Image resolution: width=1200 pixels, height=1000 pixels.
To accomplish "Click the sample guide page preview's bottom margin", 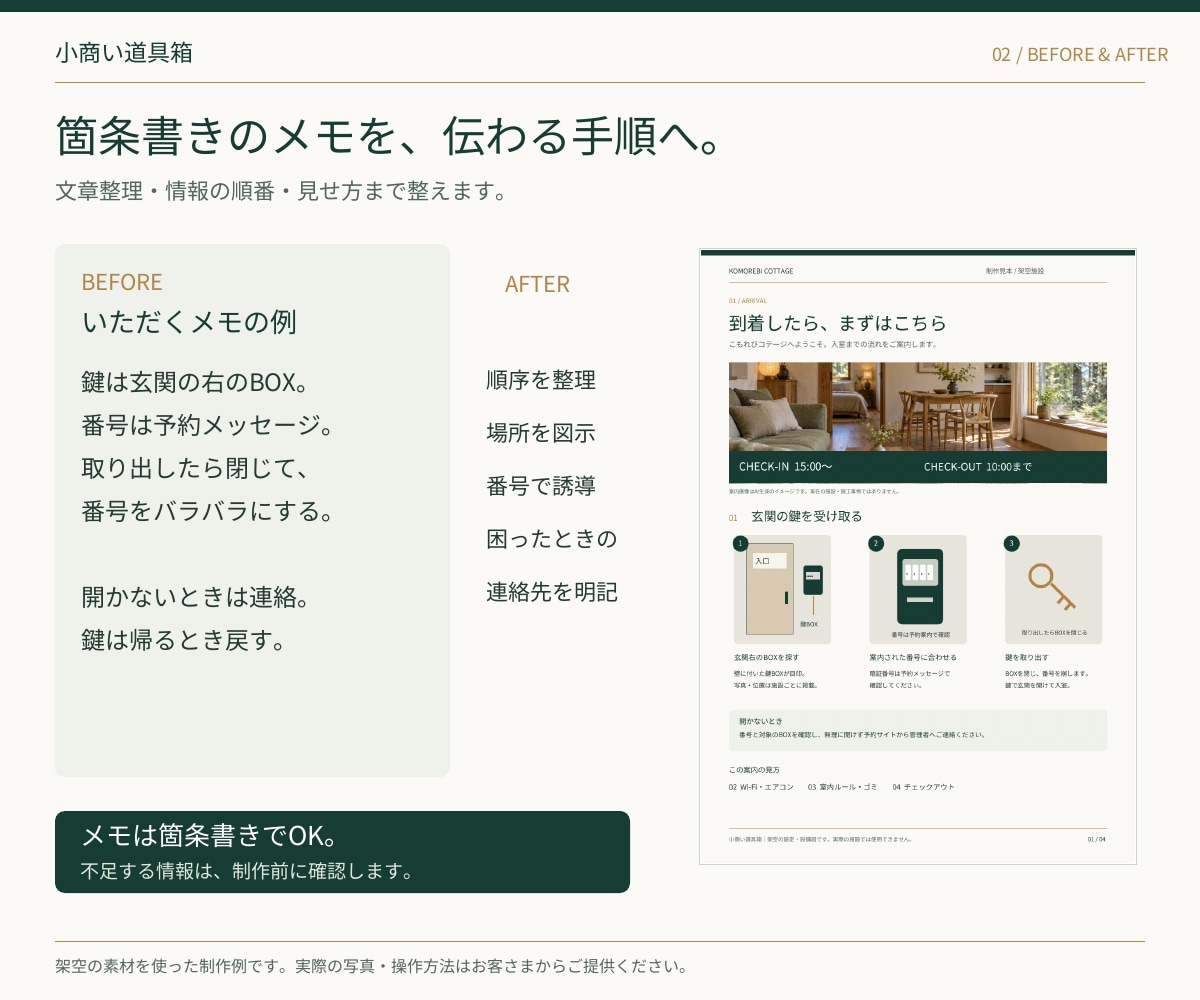I will tap(918, 855).
